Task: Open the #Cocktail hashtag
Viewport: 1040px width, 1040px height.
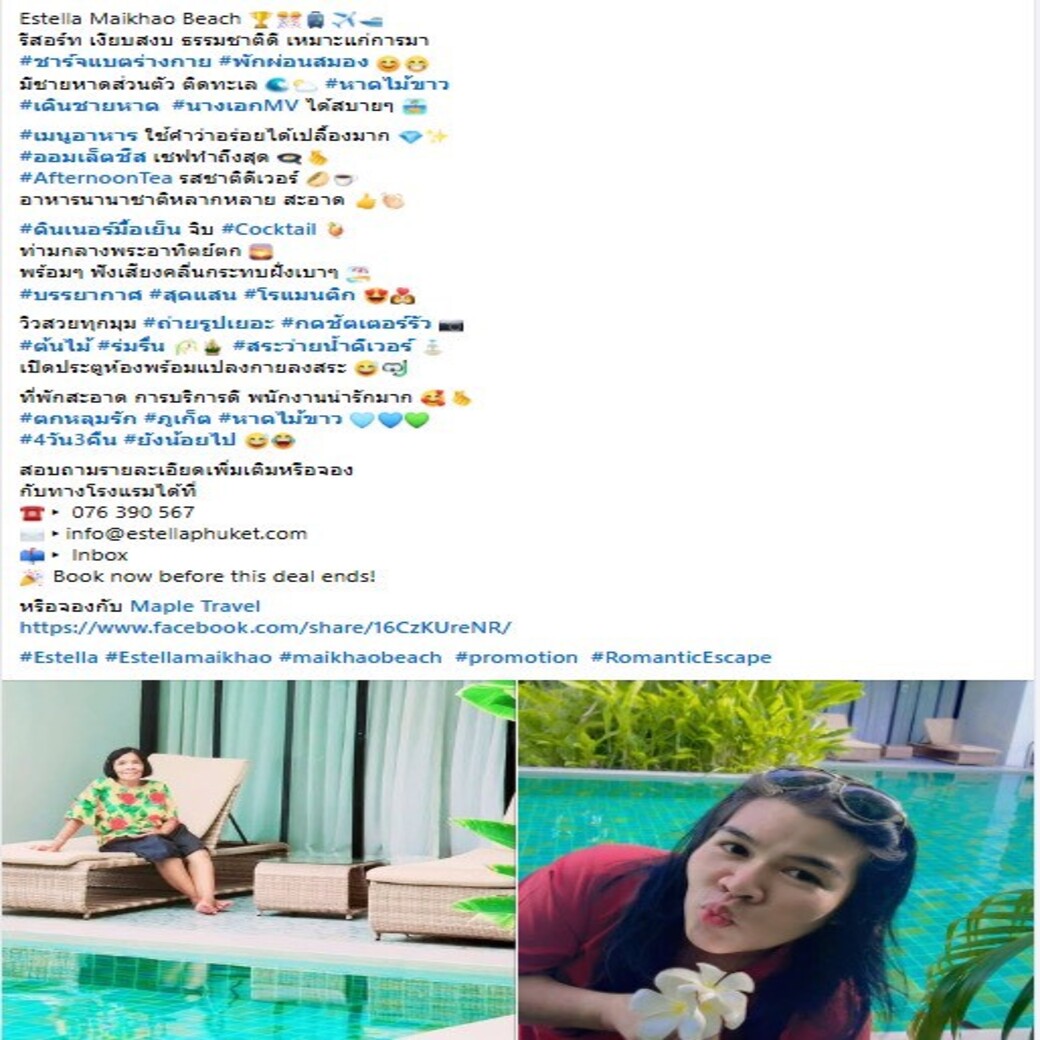Action: [x=269, y=229]
